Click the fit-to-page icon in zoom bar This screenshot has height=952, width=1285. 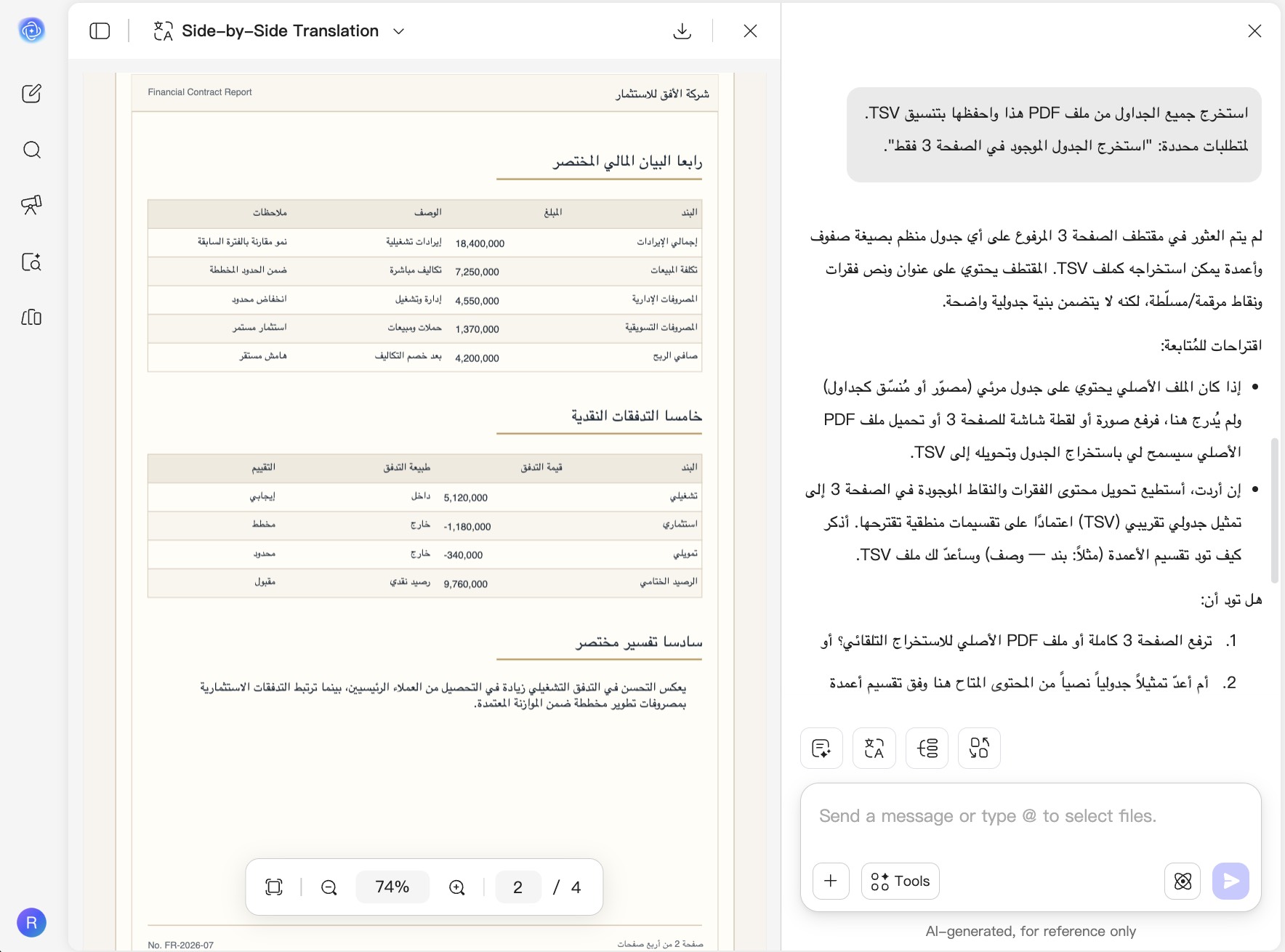coord(274,887)
